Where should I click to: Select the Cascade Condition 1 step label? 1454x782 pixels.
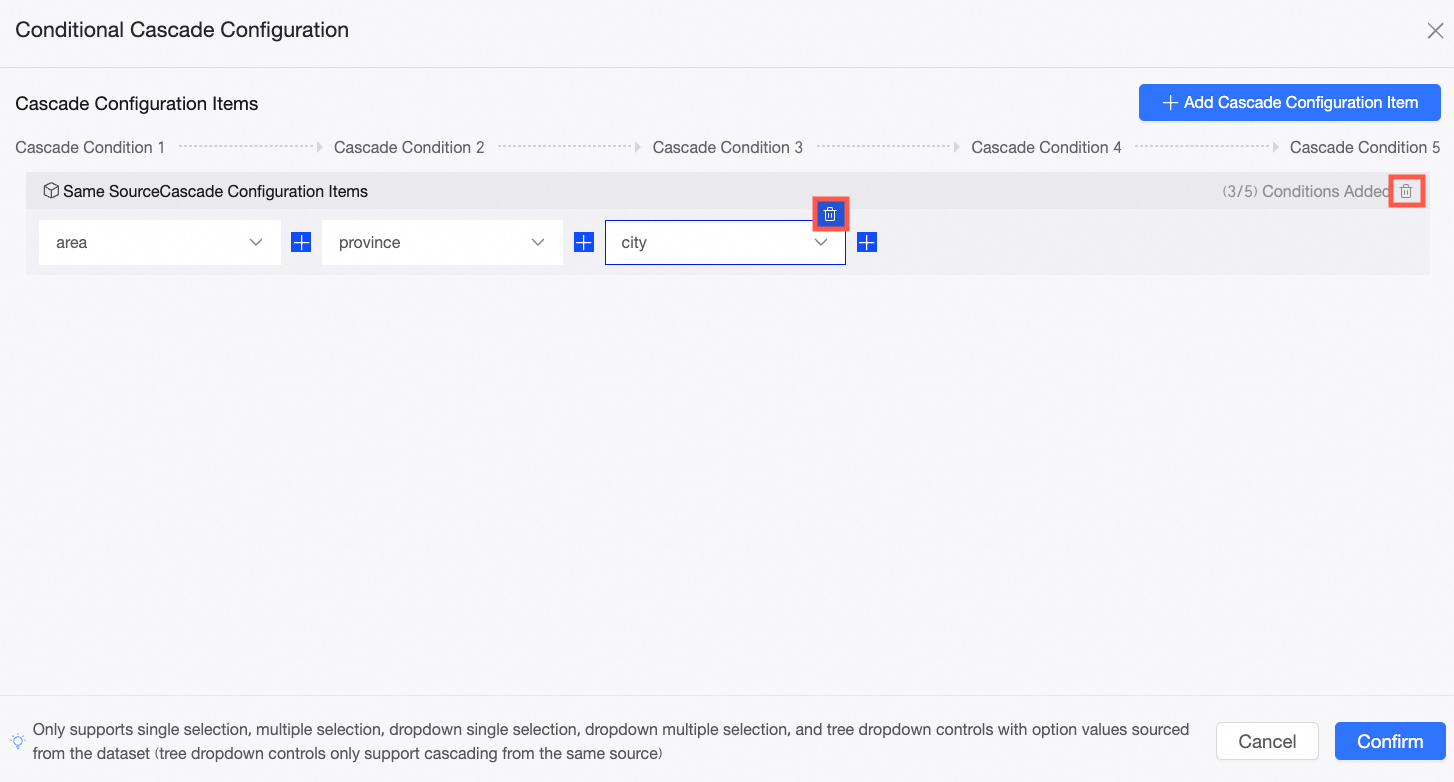coord(91,148)
